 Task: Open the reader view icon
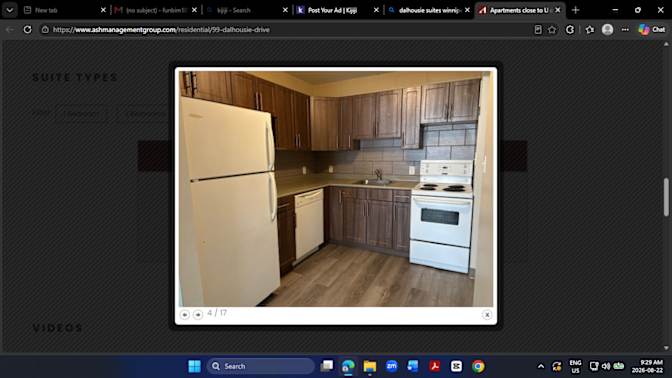pyautogui.click(x=538, y=30)
